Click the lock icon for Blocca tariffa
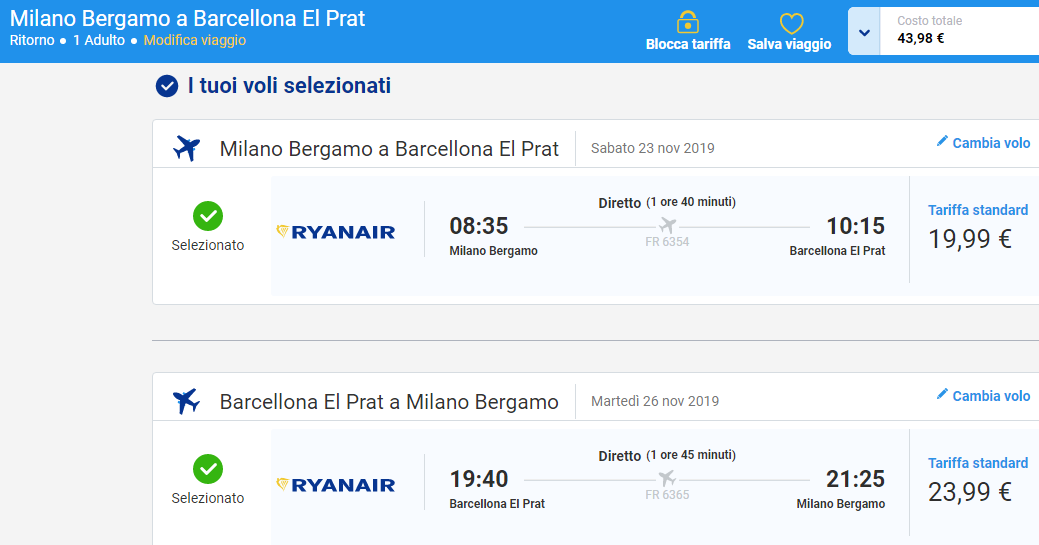The height and width of the screenshot is (545, 1039). point(688,21)
